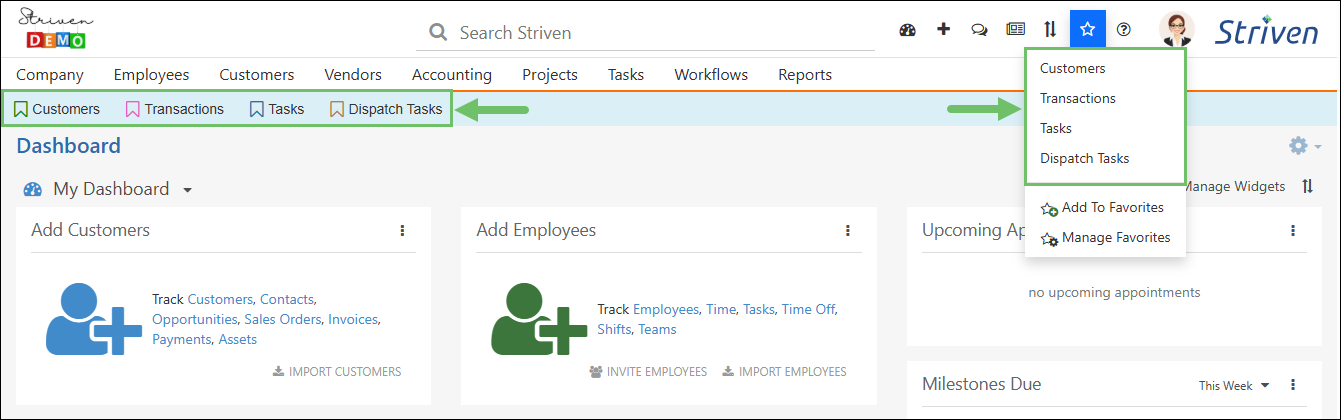Open Add Employees widget options menu
1341x420 pixels.
point(848,230)
